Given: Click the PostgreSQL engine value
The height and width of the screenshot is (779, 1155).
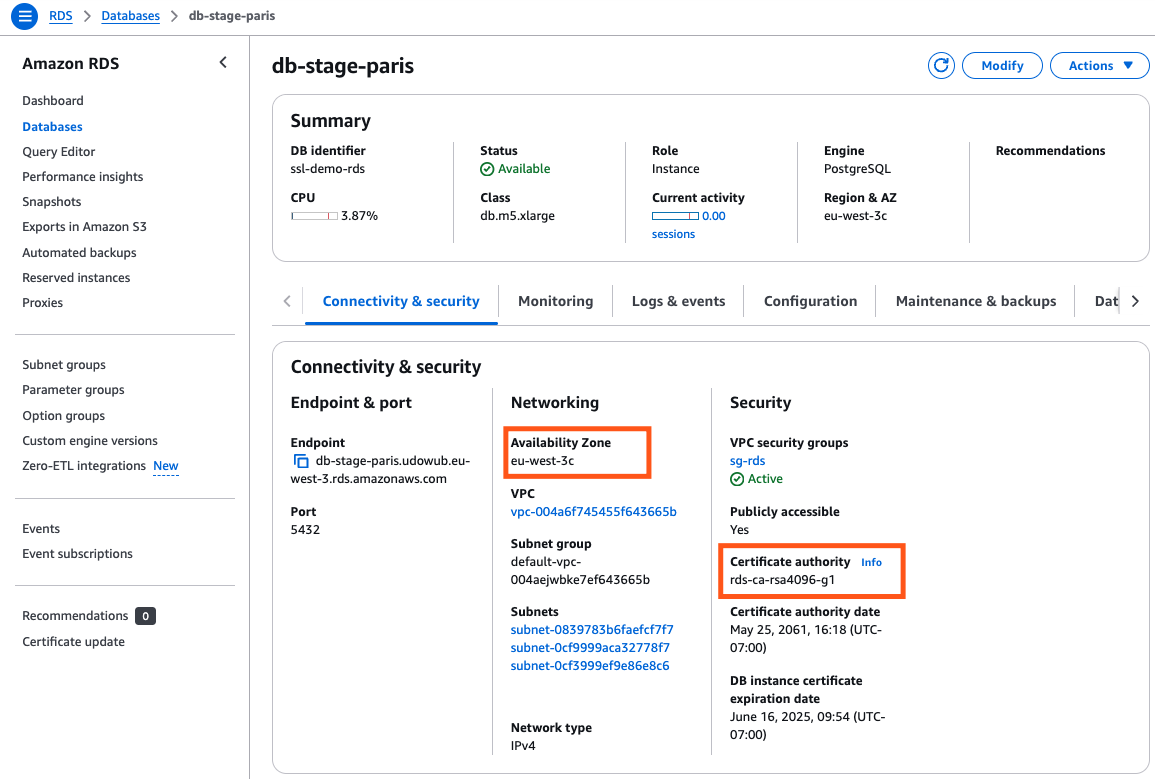Looking at the screenshot, I should (857, 169).
